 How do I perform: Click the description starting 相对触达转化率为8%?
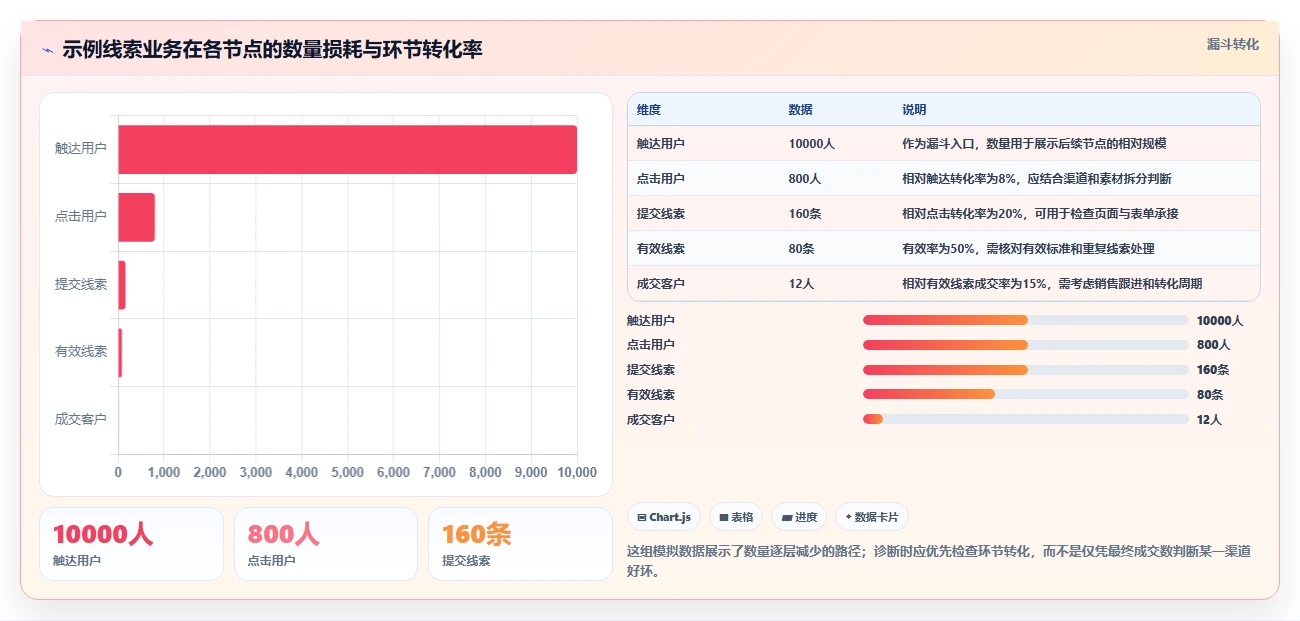tap(1036, 179)
